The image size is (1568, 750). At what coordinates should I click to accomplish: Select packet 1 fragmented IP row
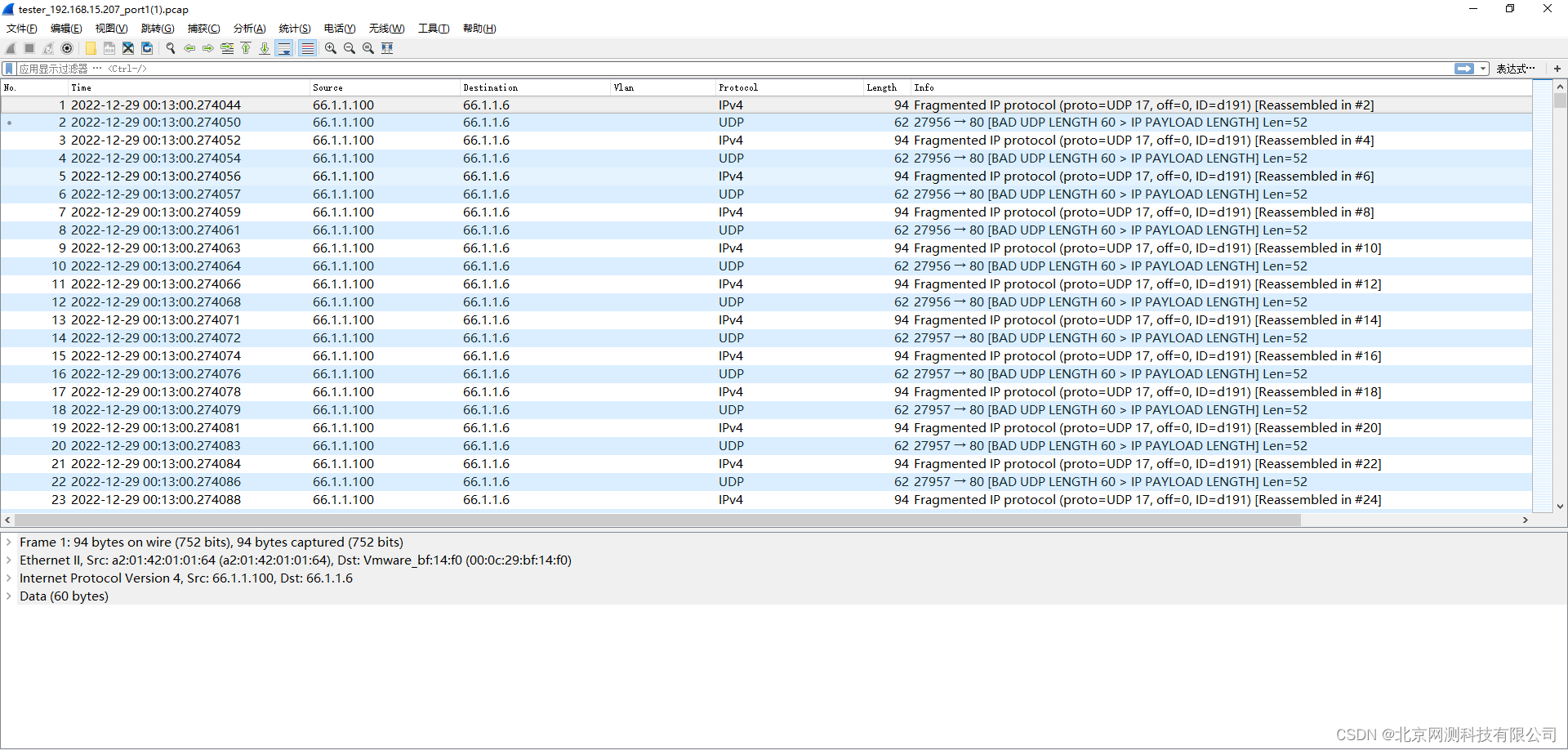point(766,105)
